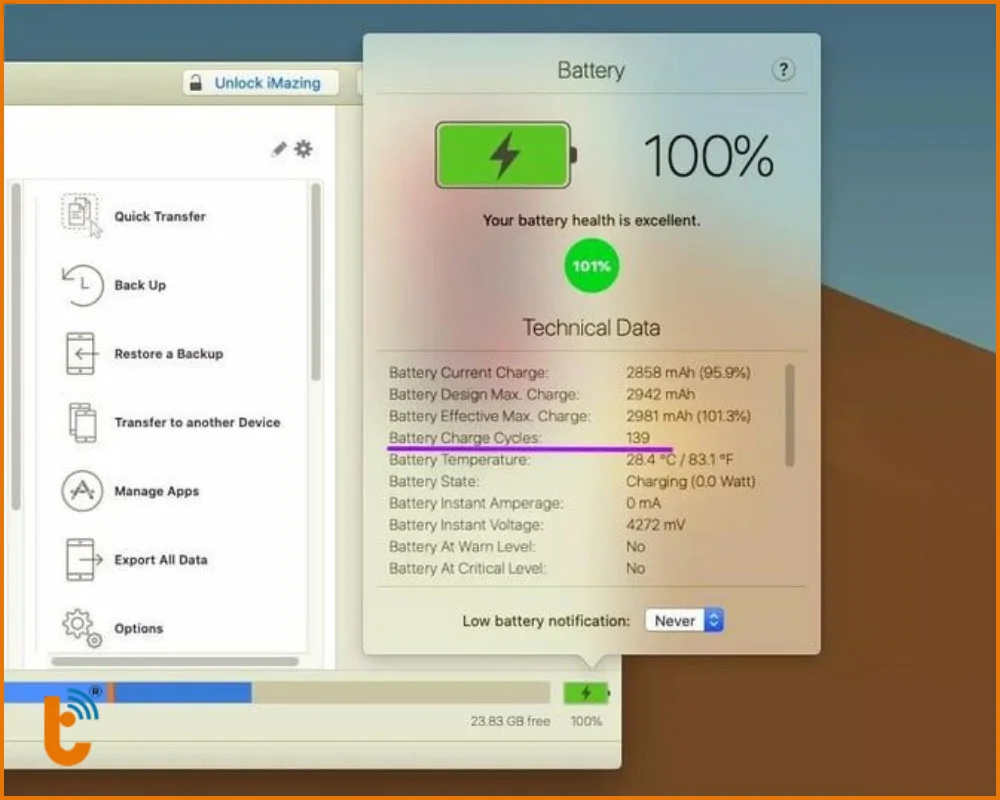
Task: Click the blue storage usage bar
Action: 180,692
